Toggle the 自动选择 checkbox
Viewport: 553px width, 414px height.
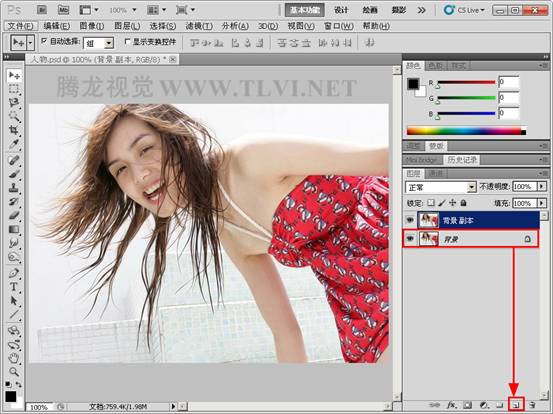click(x=44, y=41)
